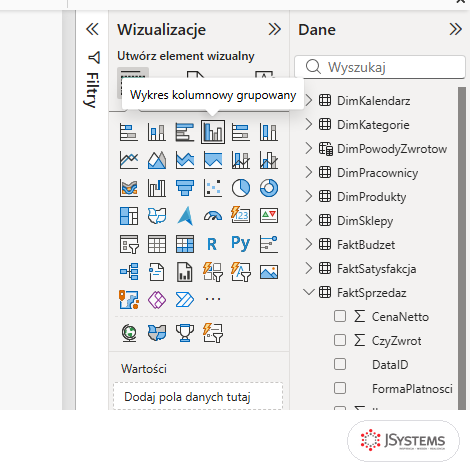The image size is (470, 472).
Task: Expand the Filtry pane
Action: pos(92,29)
